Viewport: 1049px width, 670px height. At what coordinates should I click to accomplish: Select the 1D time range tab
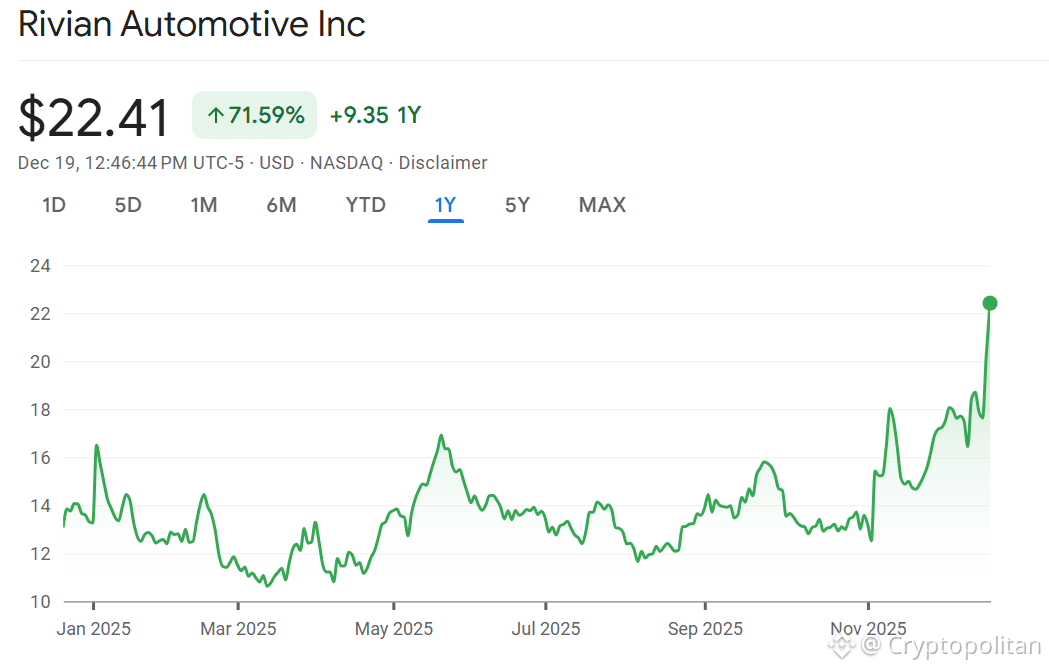pos(54,204)
